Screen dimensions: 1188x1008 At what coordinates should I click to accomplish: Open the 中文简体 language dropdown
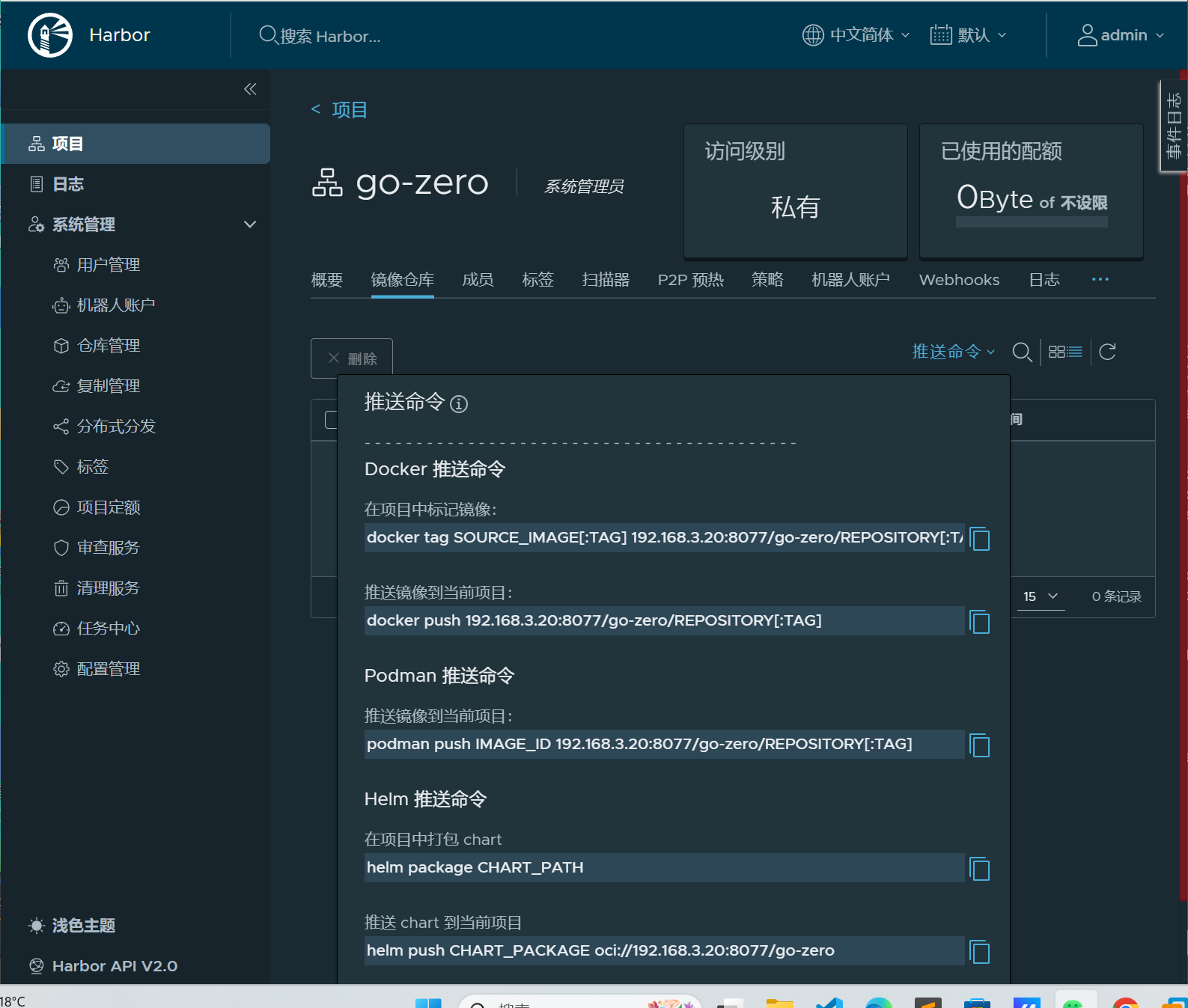(856, 35)
